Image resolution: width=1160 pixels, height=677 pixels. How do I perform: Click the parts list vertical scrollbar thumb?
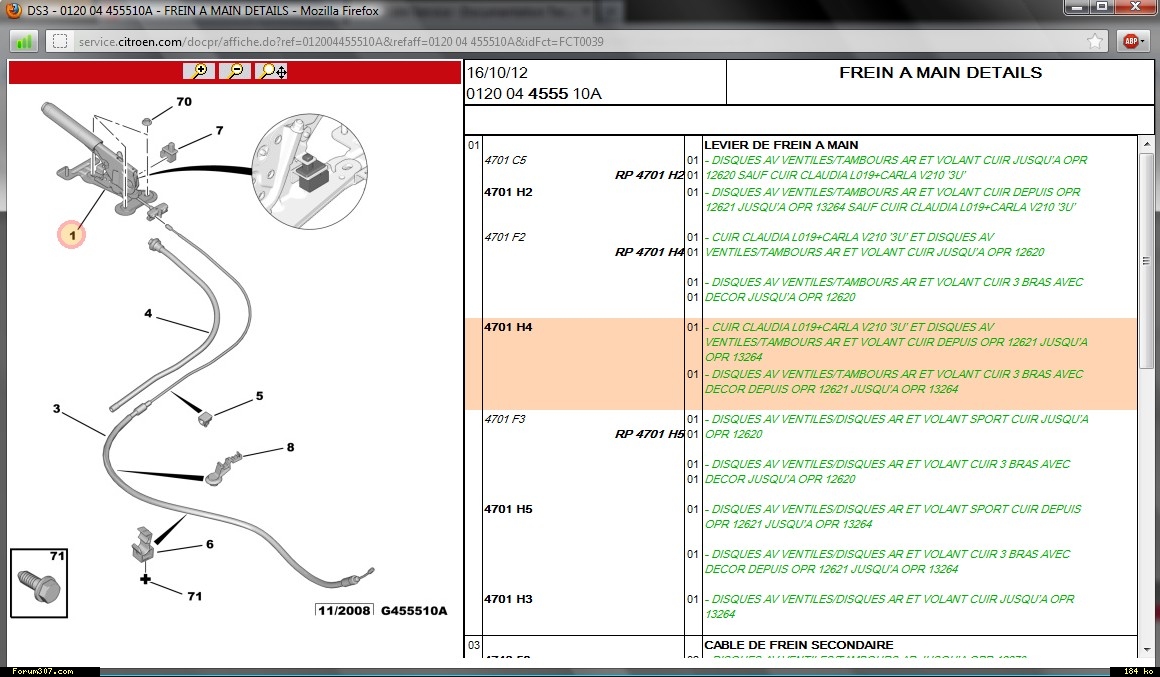tap(1146, 260)
